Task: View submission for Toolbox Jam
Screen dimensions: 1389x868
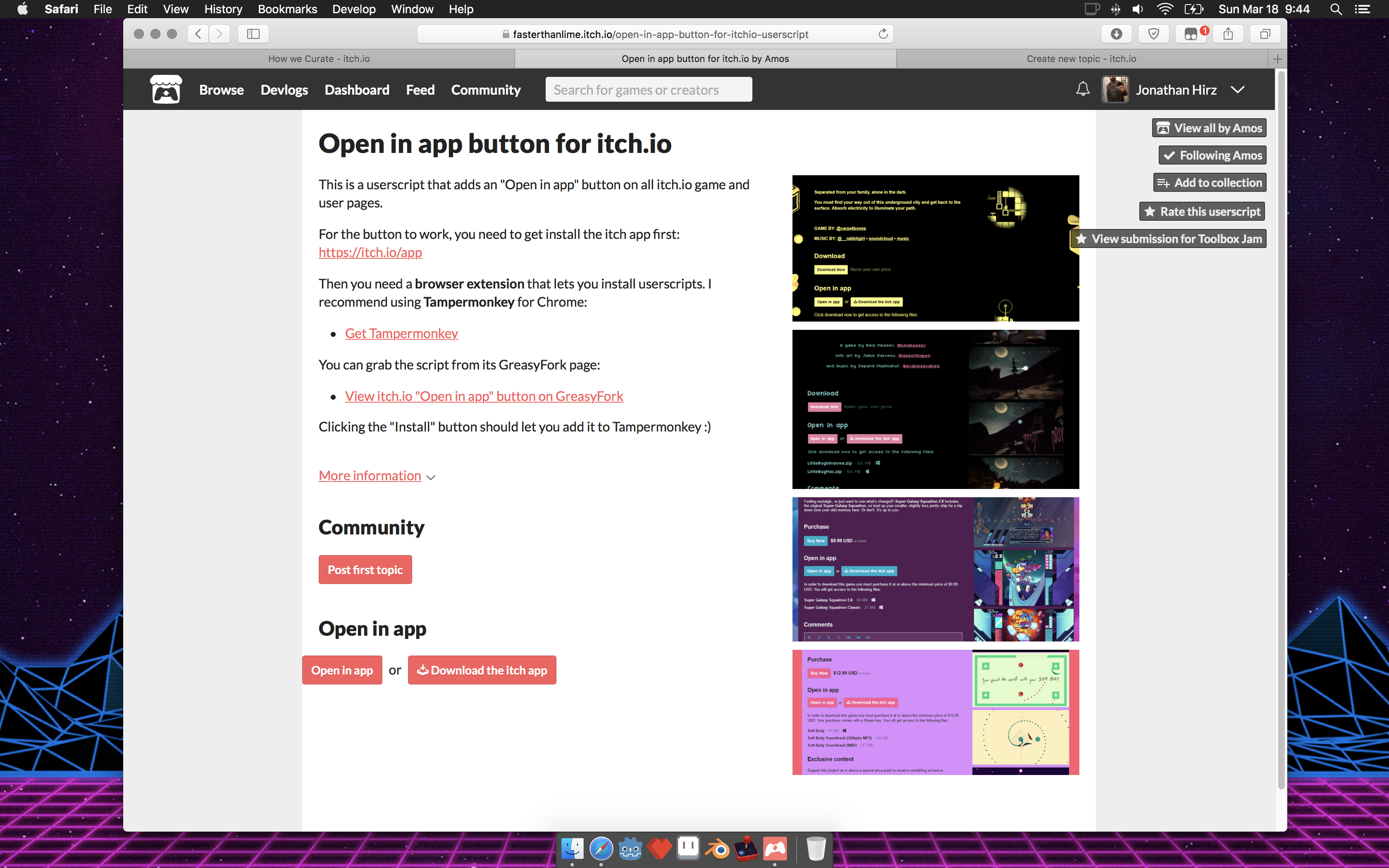Action: point(1169,238)
